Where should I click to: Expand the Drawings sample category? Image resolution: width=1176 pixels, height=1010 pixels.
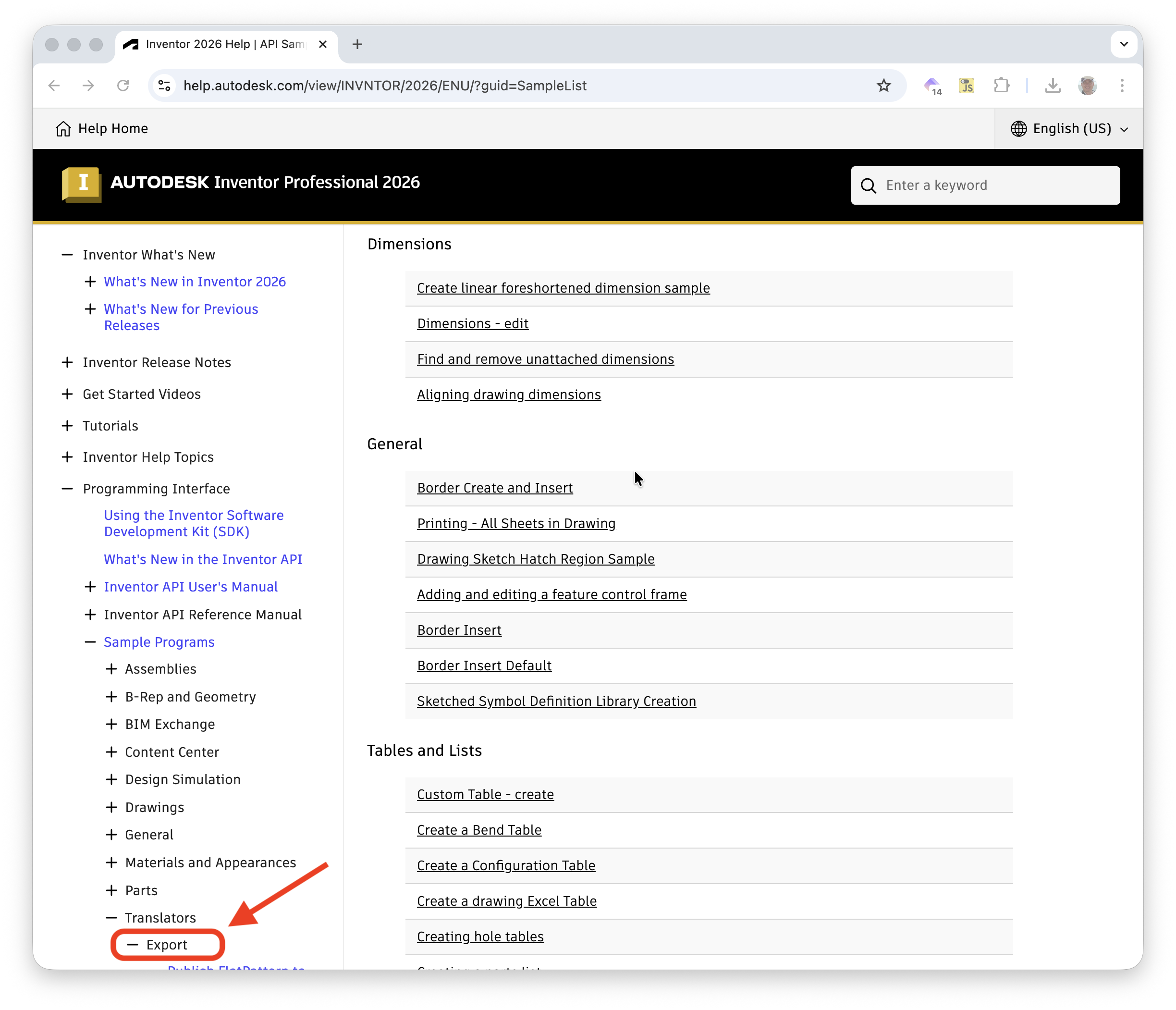pos(111,807)
